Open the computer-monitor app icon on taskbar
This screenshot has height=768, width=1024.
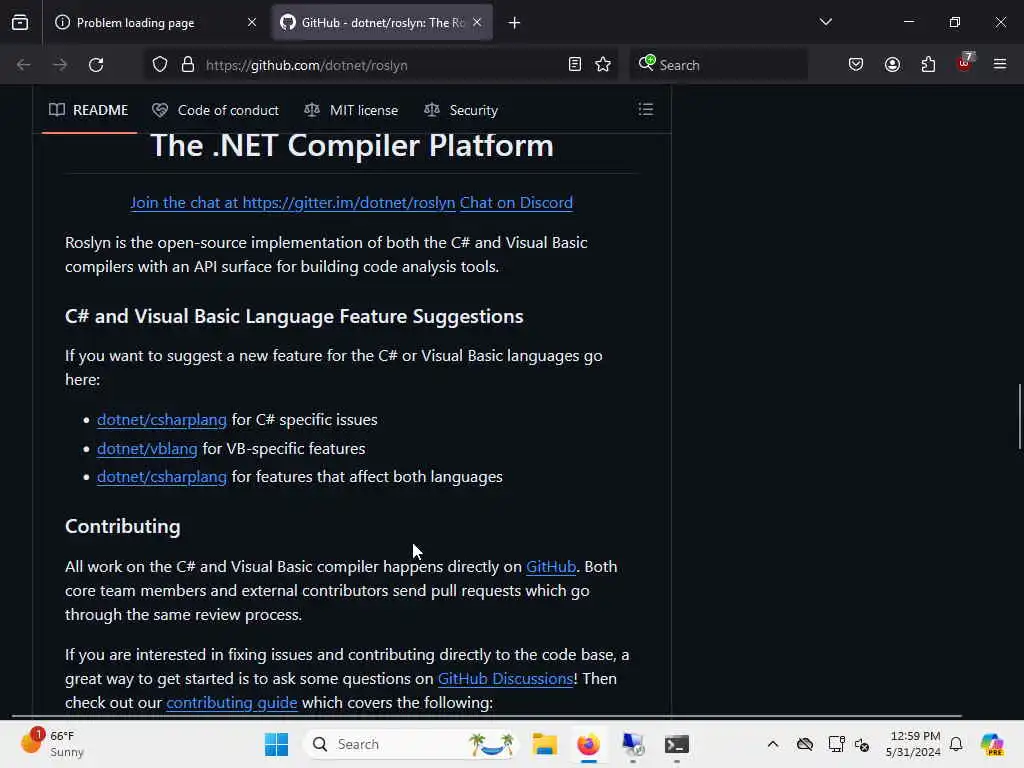tap(633, 744)
